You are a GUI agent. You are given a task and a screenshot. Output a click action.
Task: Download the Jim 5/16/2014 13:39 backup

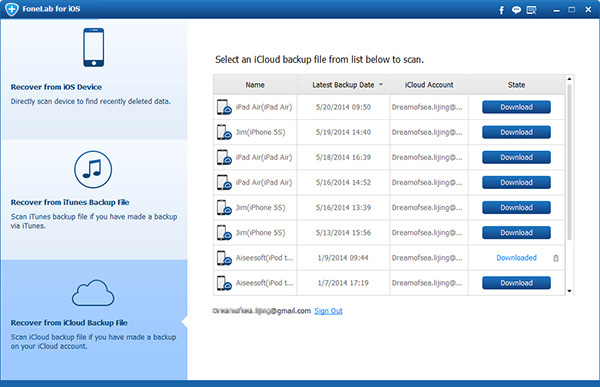point(516,207)
